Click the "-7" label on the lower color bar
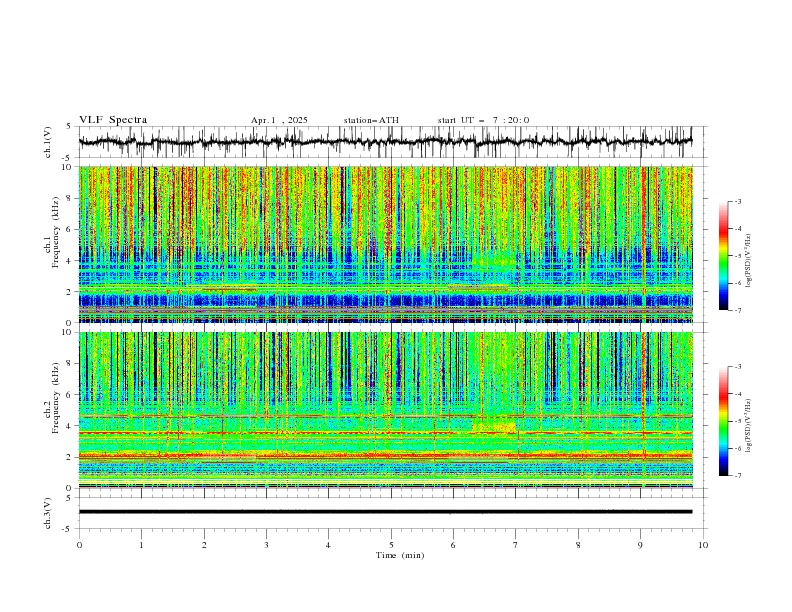This screenshot has height=612, width=792. (x=738, y=476)
